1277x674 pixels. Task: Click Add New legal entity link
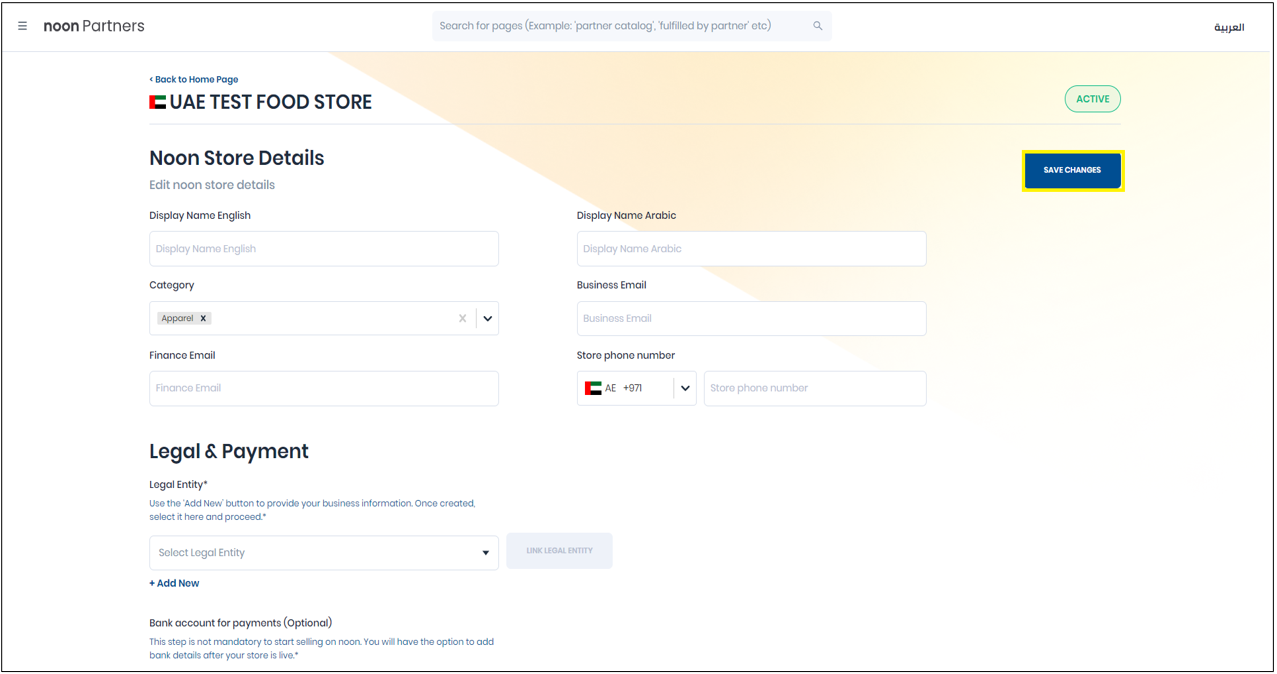(x=175, y=583)
